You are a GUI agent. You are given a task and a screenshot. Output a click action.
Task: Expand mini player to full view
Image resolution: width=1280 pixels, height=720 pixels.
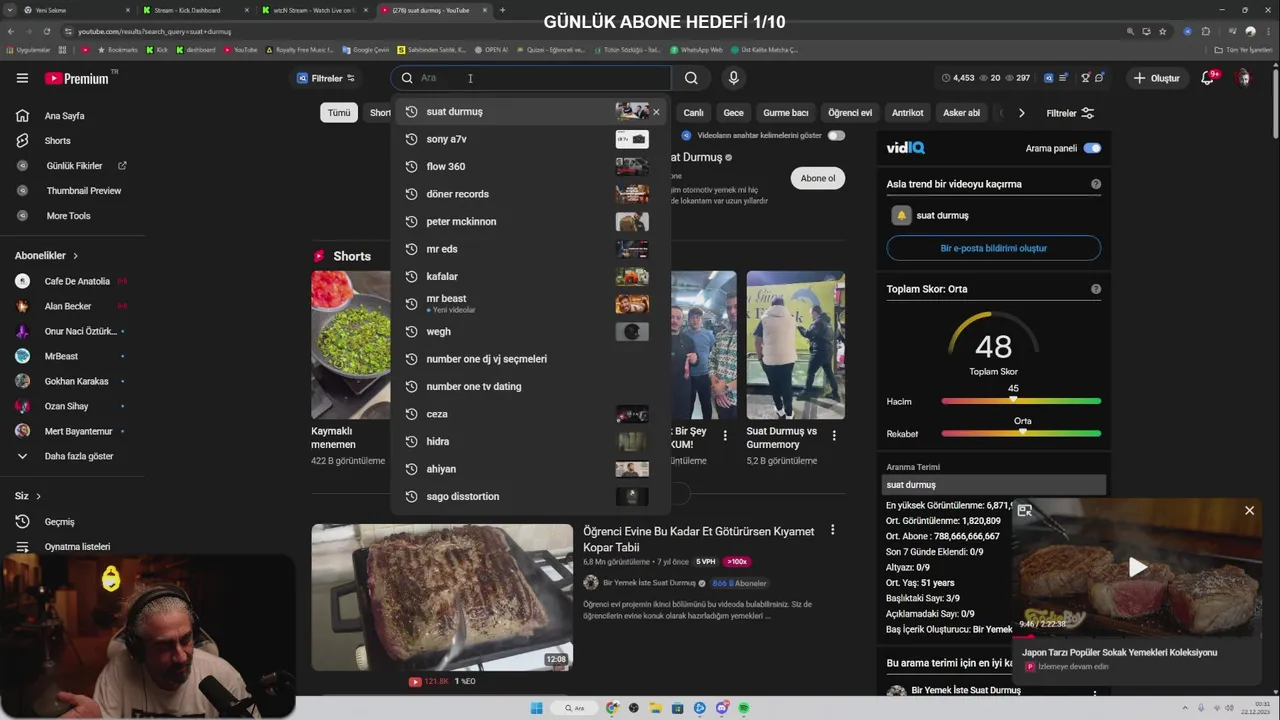(1025, 511)
